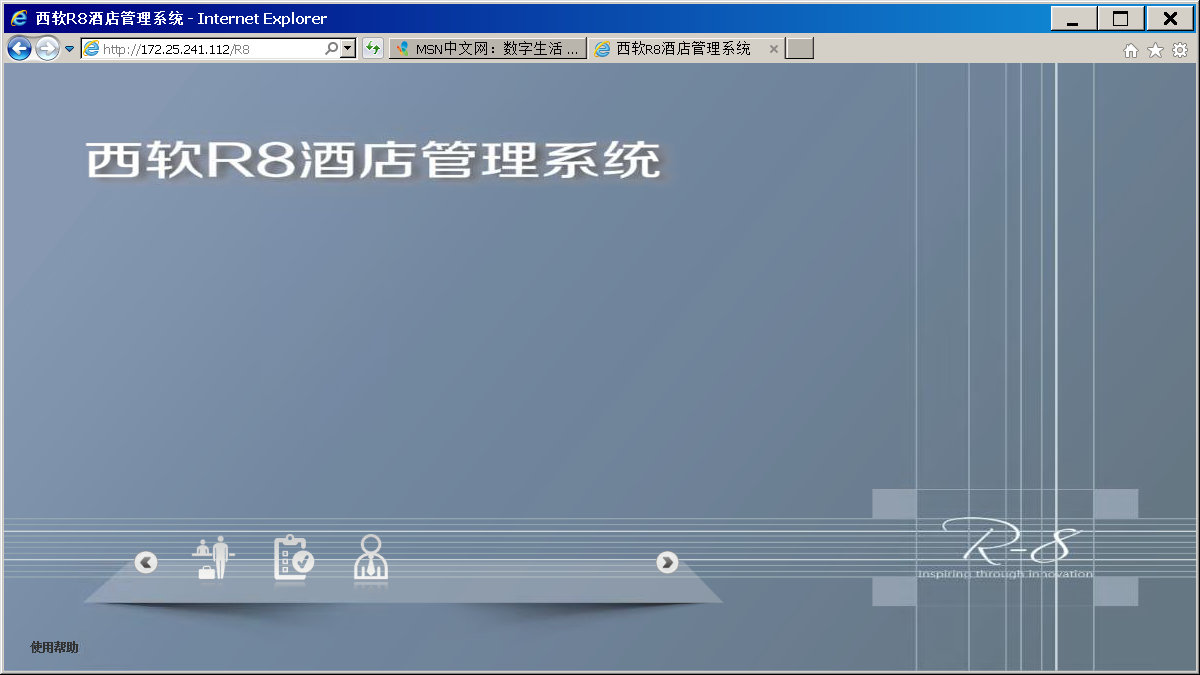
Task: Maximize the Internet Explorer window
Action: pyautogui.click(x=1121, y=18)
